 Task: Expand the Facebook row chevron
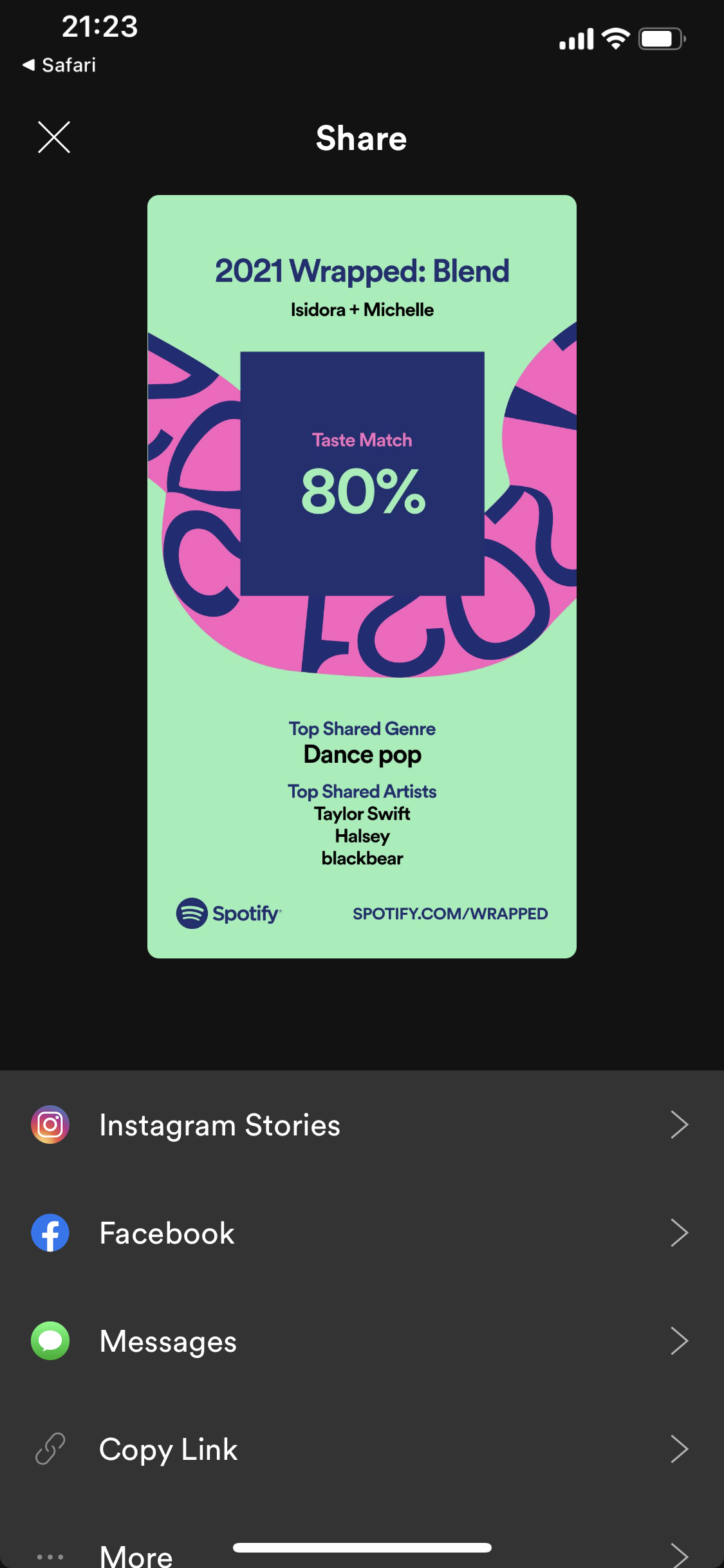pyautogui.click(x=680, y=1233)
